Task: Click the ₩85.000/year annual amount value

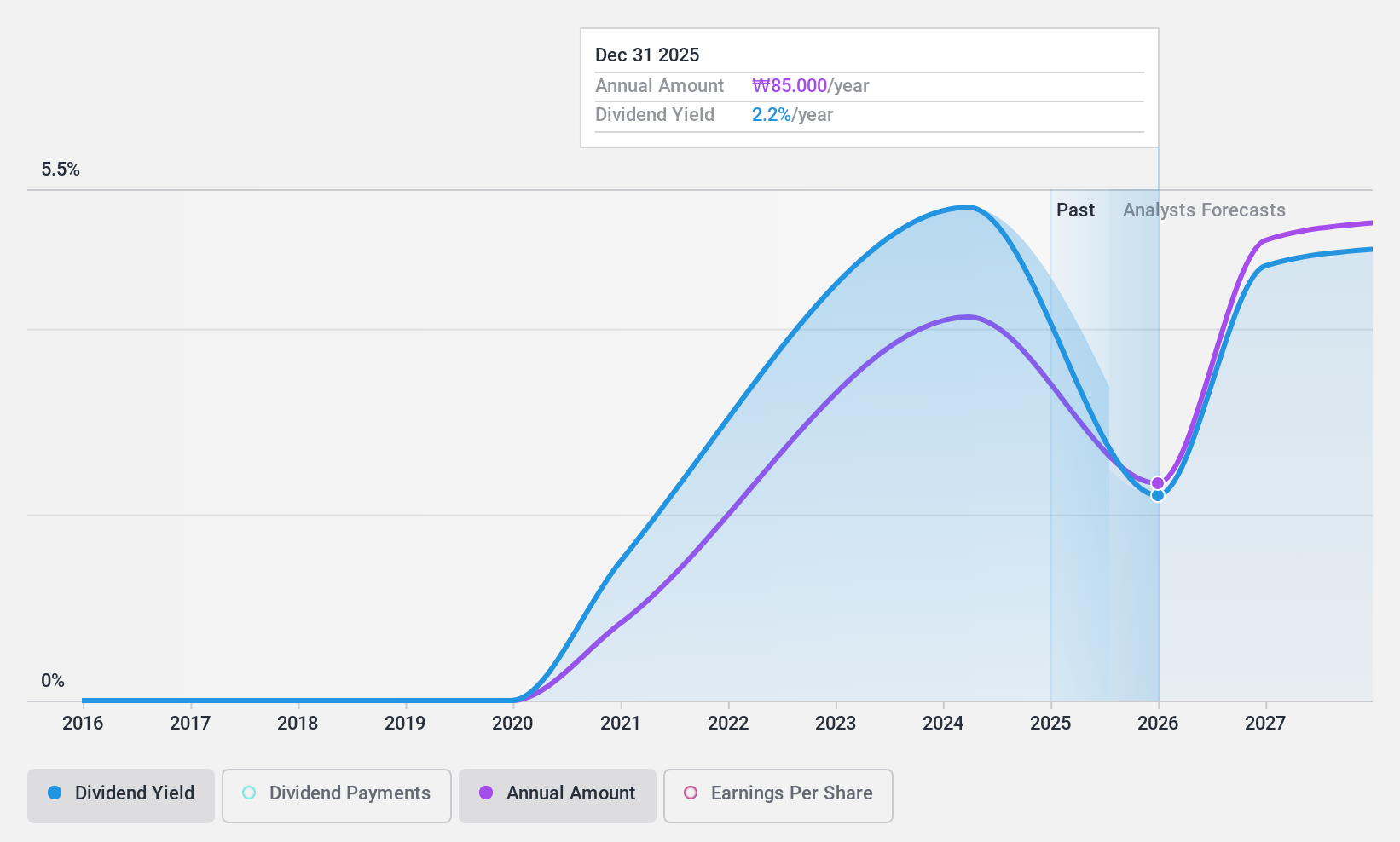Action: pos(811,86)
